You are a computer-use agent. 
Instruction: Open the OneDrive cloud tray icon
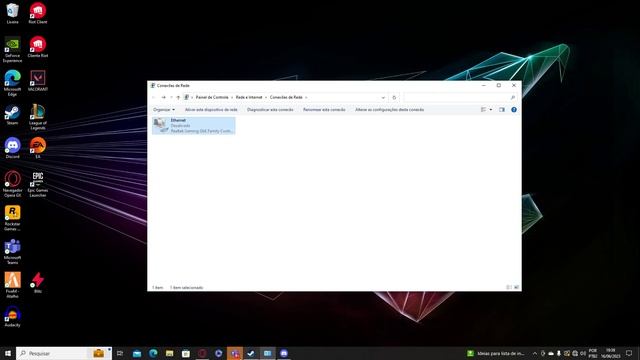tap(551, 353)
